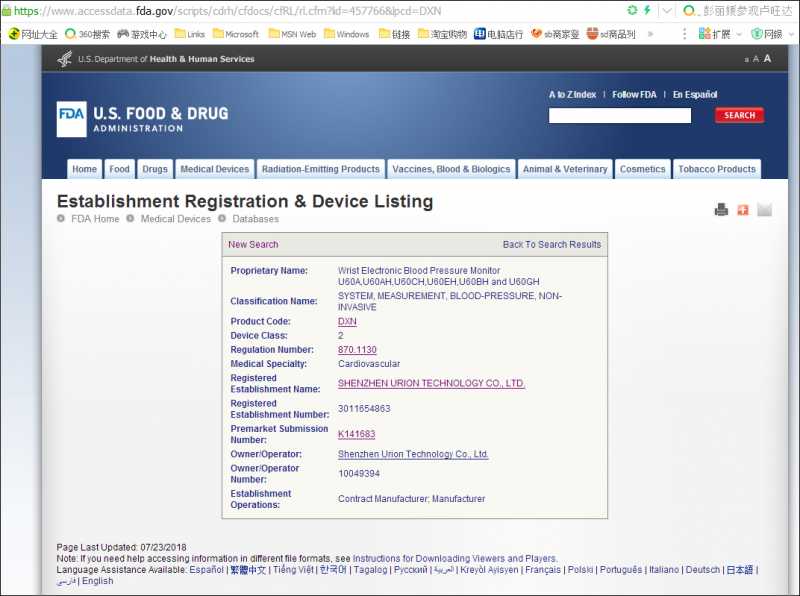Click the FDA Home breadcrumb
Image resolution: width=800 pixels, height=596 pixels.
click(95, 219)
